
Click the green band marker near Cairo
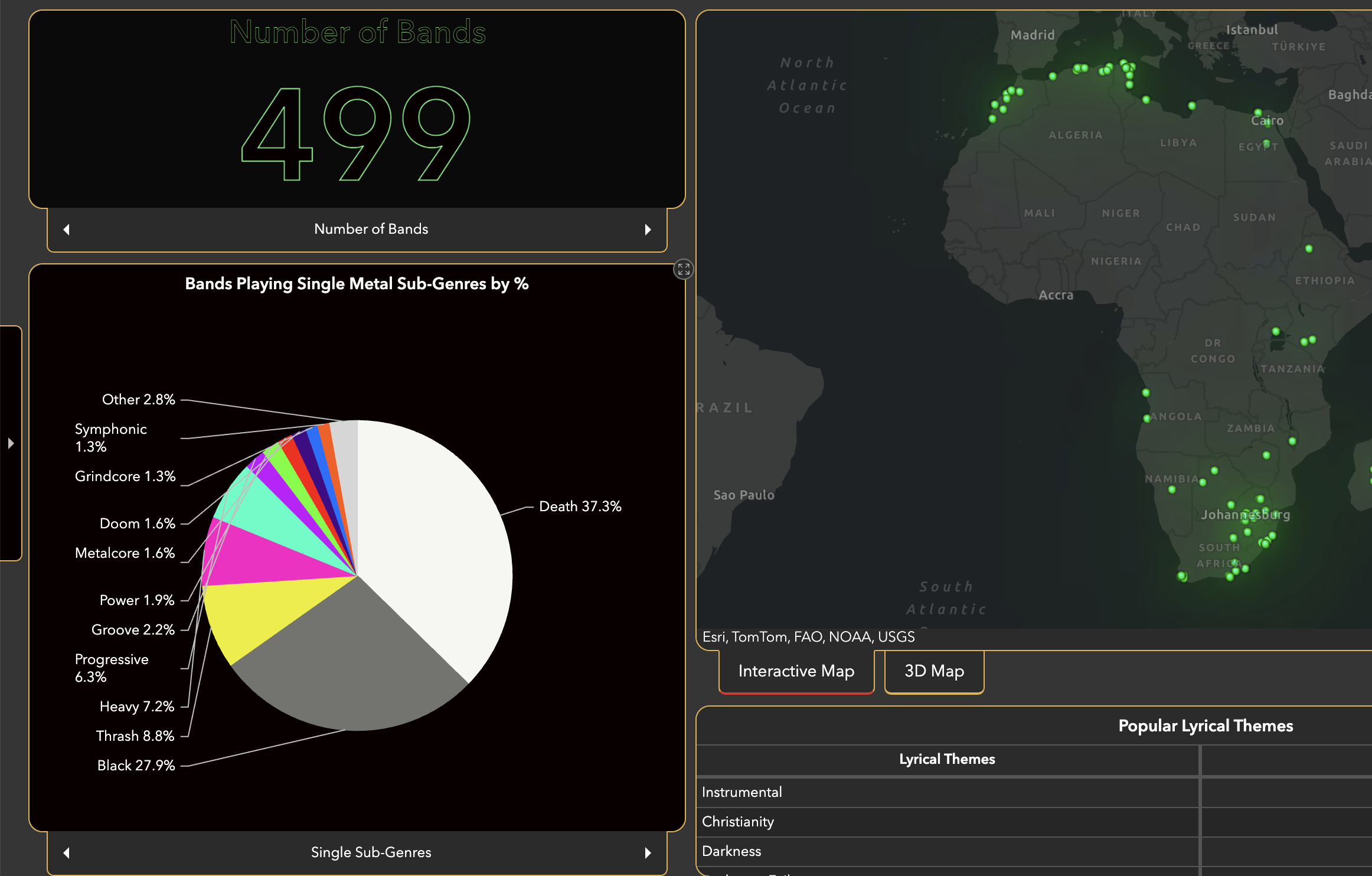[x=1257, y=112]
